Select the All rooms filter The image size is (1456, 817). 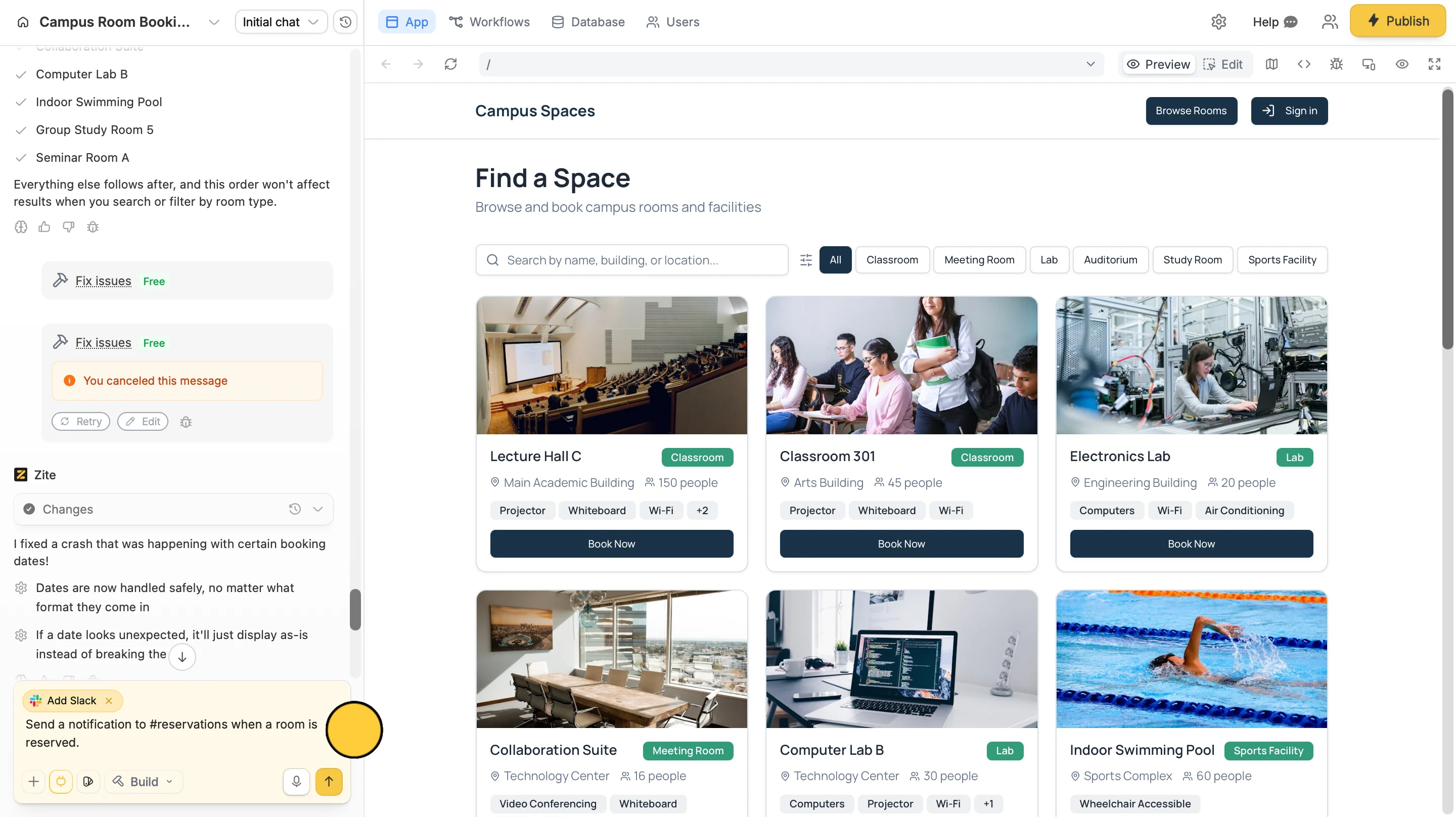click(835, 260)
